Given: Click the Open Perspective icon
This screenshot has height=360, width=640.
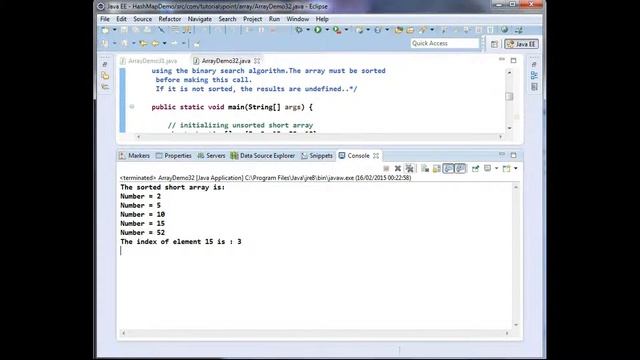Looking at the screenshot, I should (x=494, y=44).
